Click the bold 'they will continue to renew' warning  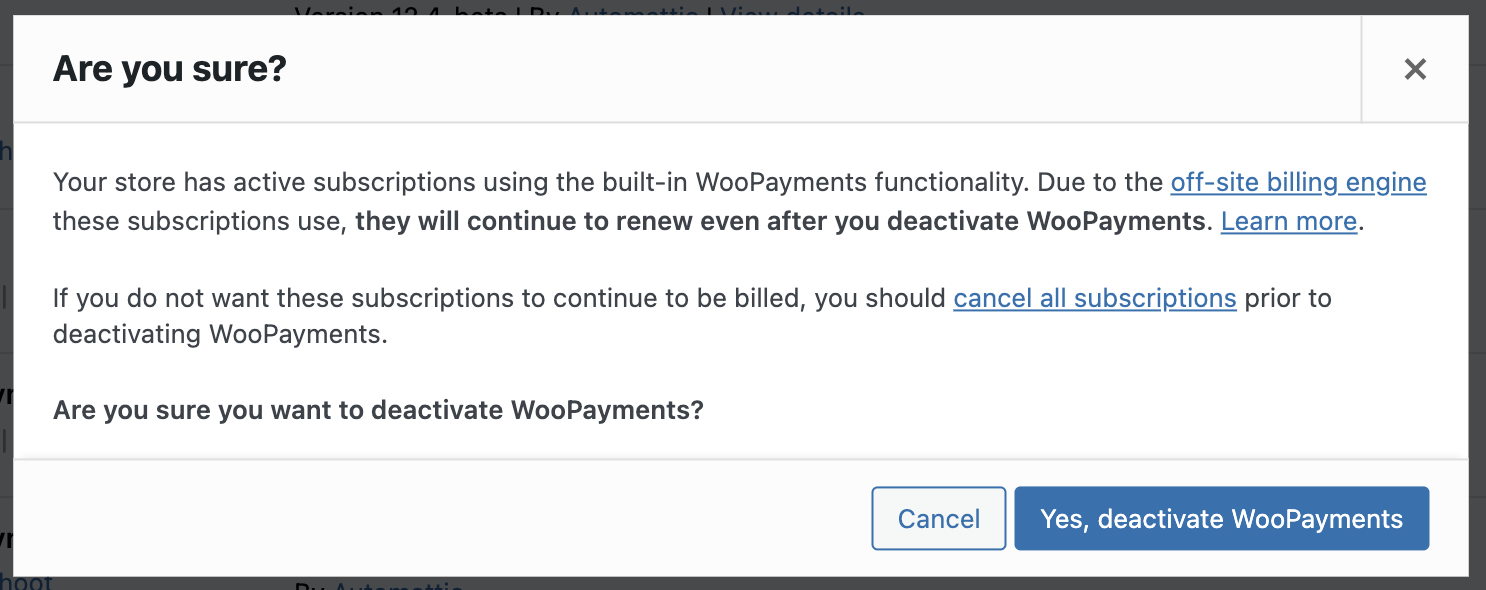click(x=780, y=221)
